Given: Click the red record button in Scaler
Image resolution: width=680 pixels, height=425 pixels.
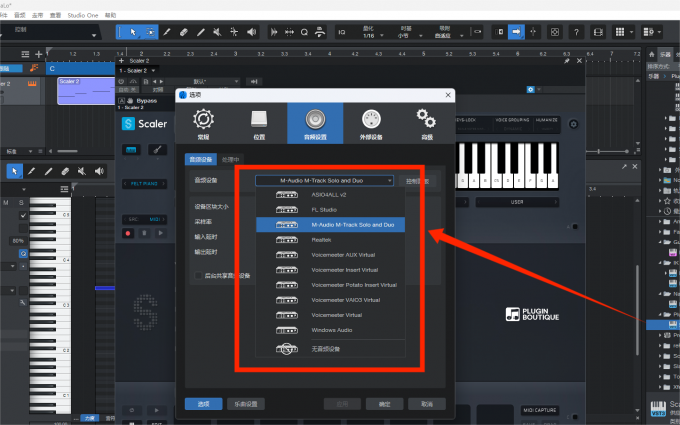Looking at the screenshot, I should 128,233.
